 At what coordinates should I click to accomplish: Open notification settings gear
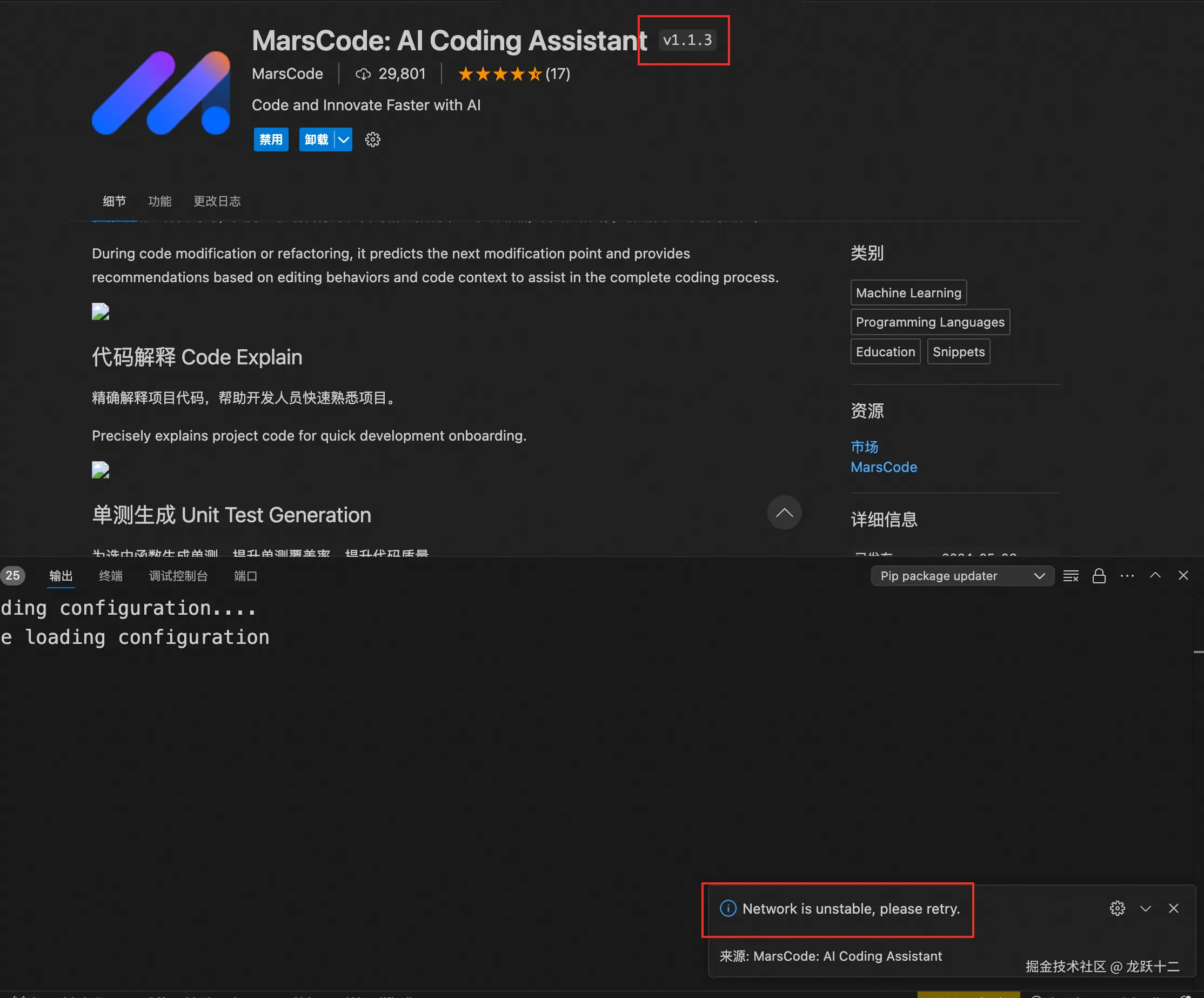(x=1117, y=908)
